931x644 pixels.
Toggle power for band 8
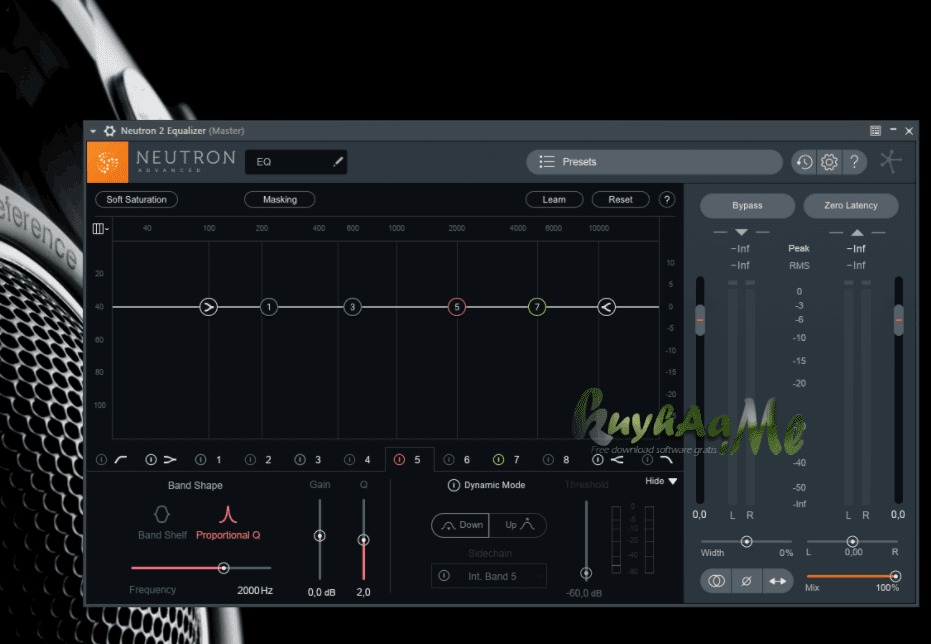548,459
